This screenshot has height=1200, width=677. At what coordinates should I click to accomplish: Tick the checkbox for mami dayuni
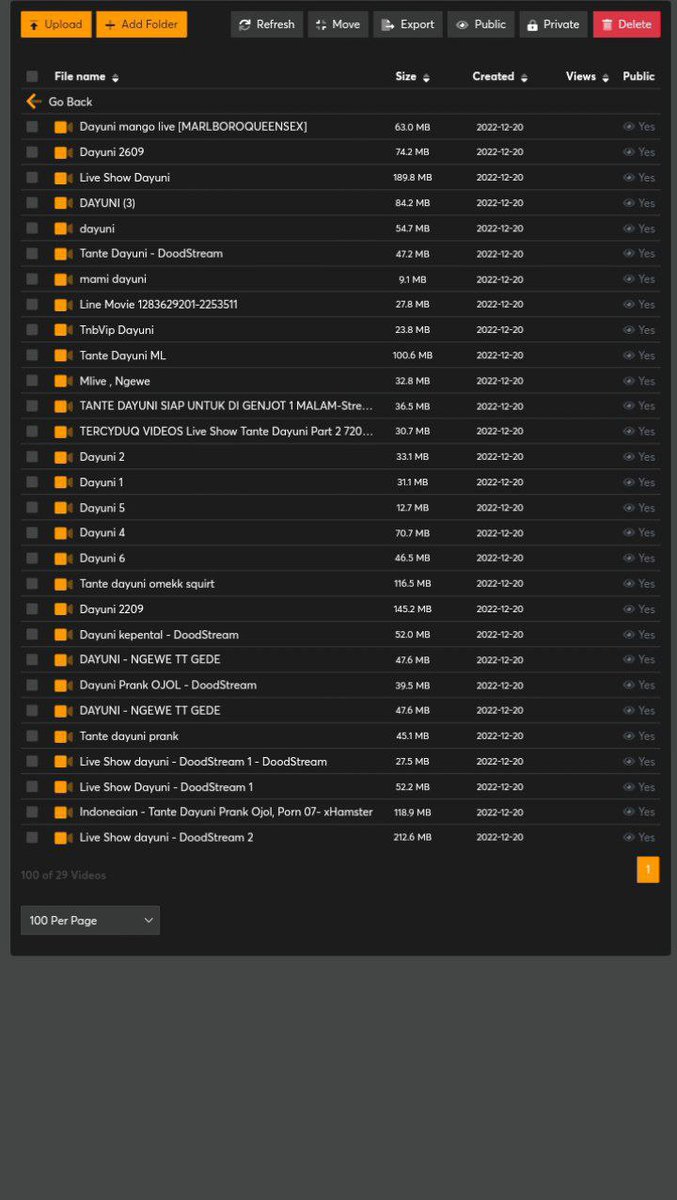(32, 279)
